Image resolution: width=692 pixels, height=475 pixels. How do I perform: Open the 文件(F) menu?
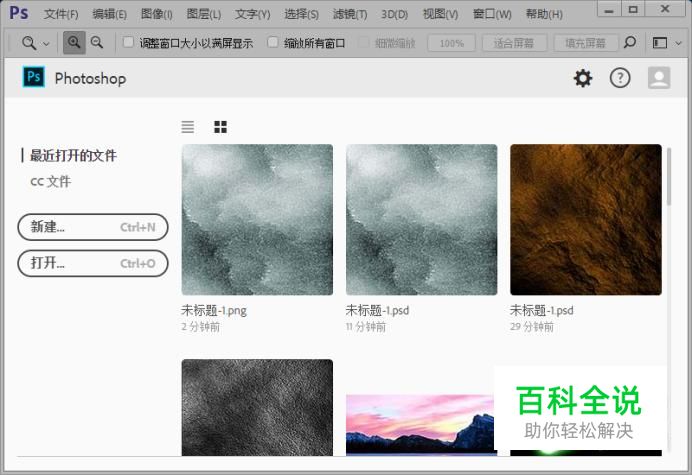61,14
